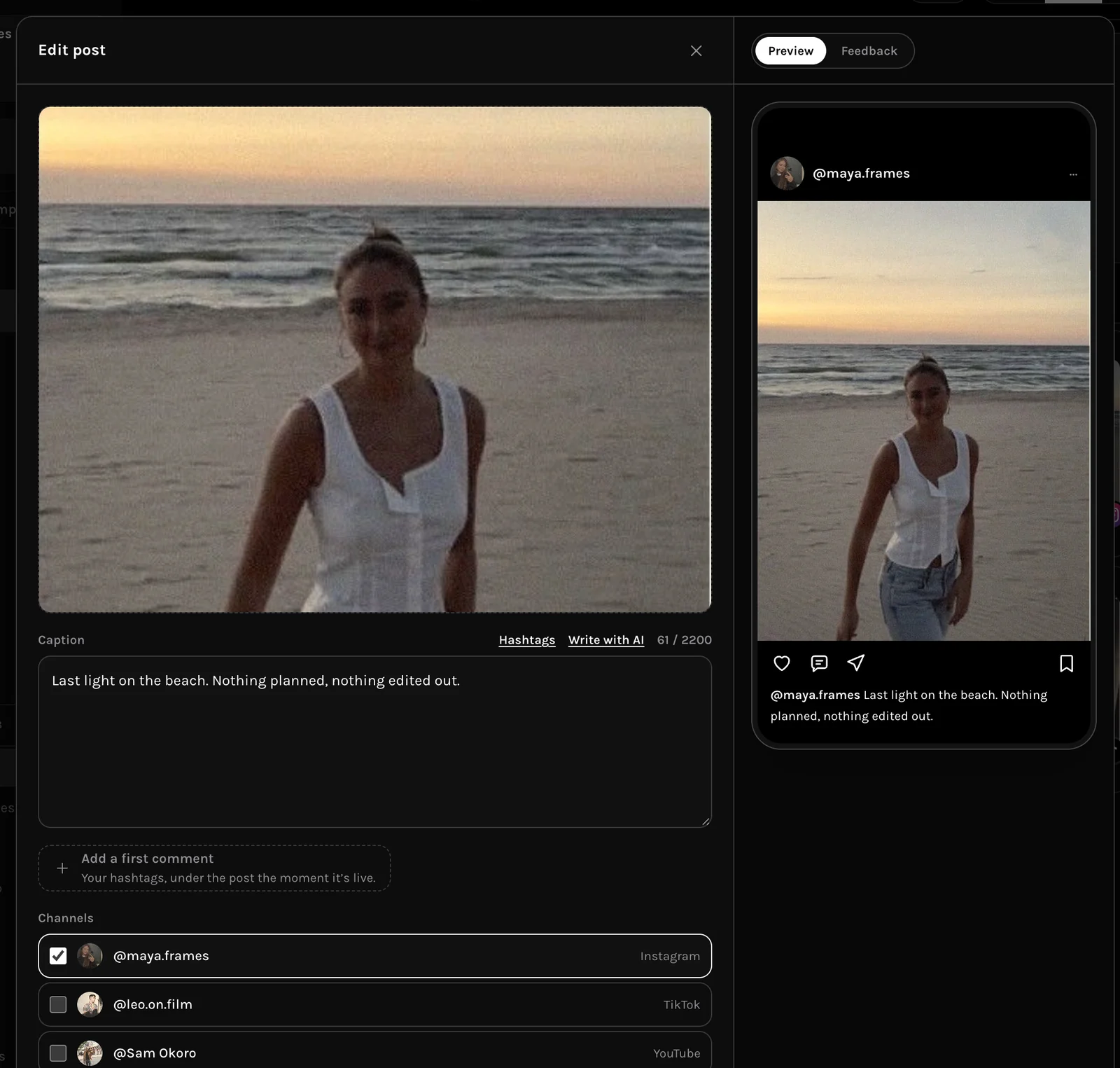Click the @leo.on.film avatar
The image size is (1120, 1068).
(x=90, y=1005)
